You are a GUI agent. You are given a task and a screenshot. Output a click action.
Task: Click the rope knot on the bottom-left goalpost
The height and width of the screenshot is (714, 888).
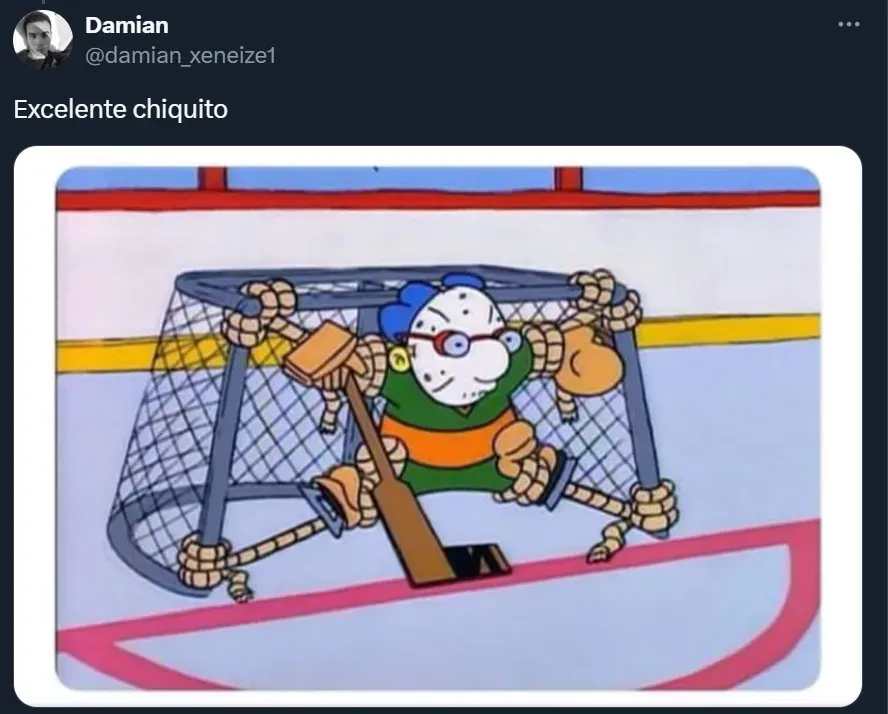204,561
